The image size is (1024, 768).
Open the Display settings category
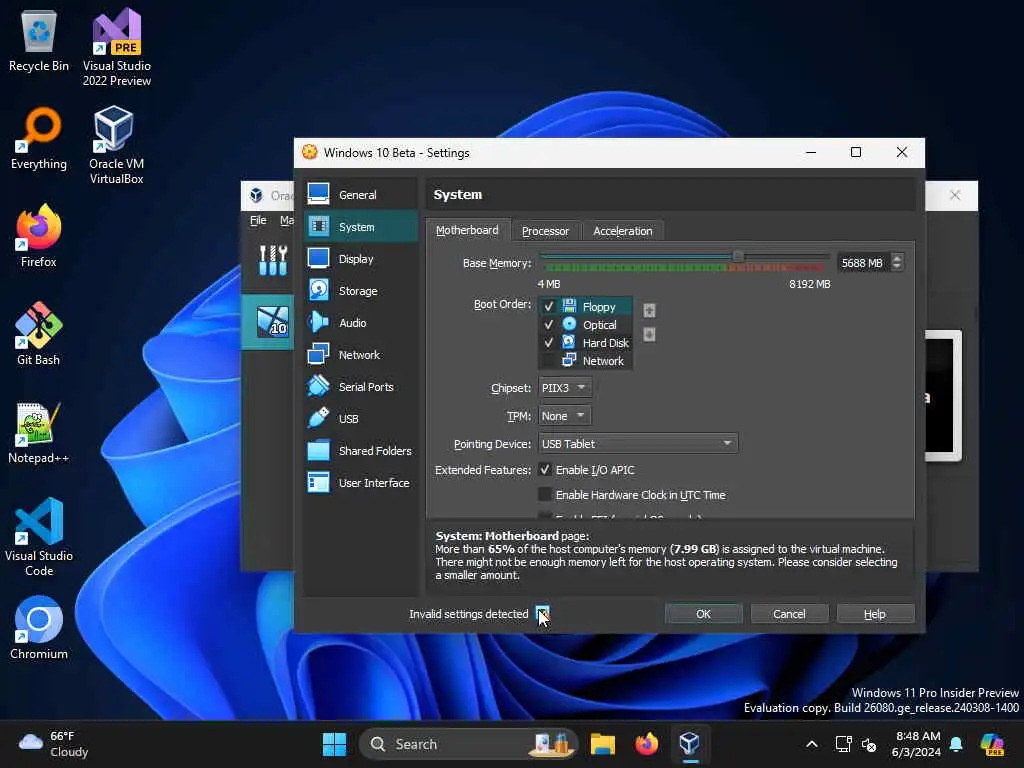(x=360, y=259)
